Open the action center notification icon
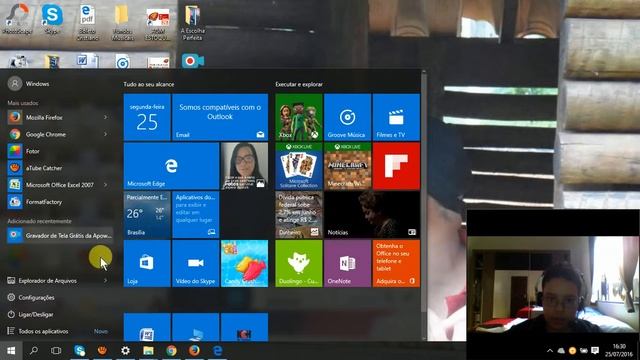640x360 pixels. coord(595,351)
